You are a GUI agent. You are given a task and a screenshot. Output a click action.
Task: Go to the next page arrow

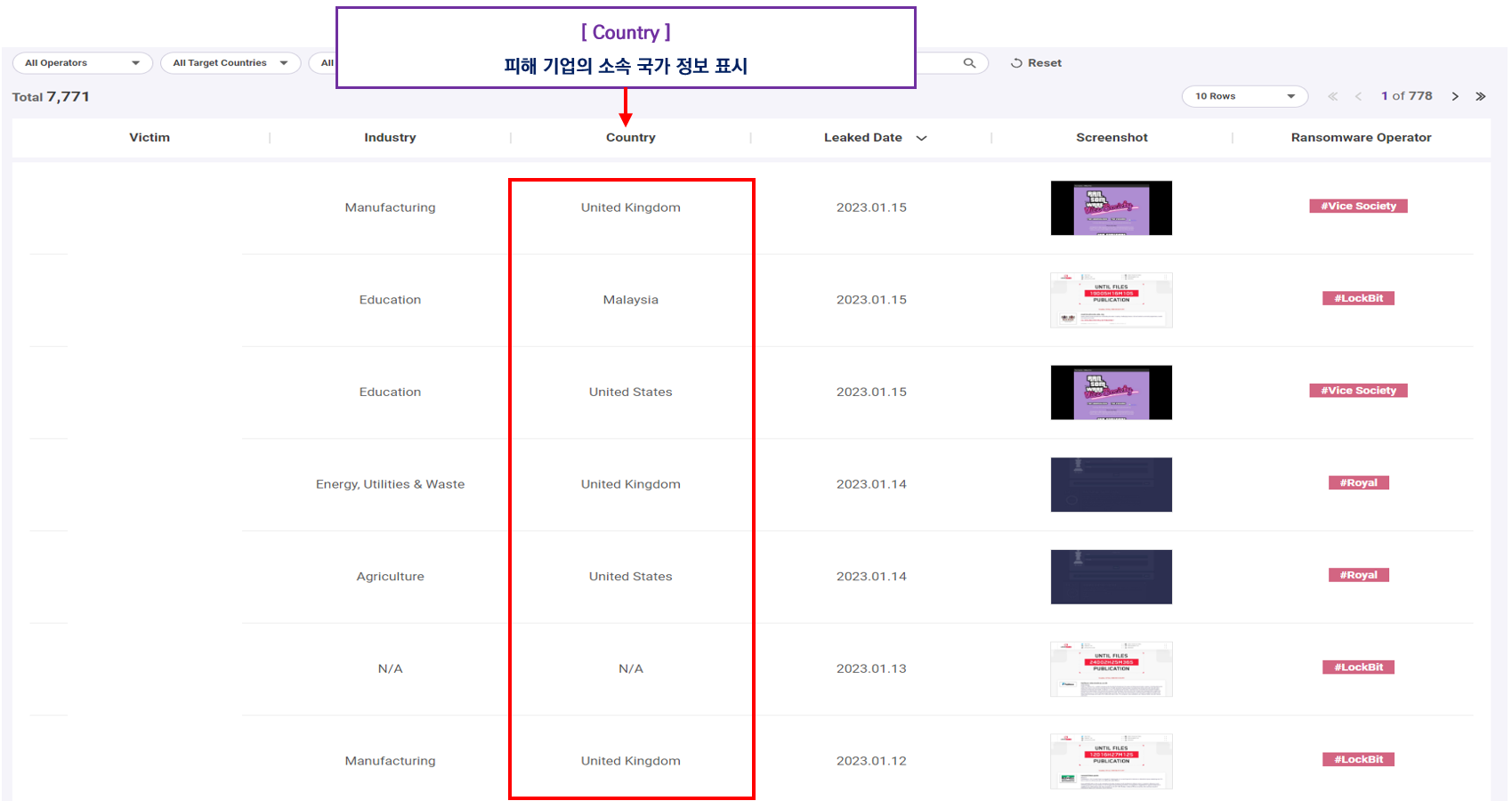pos(1455,96)
